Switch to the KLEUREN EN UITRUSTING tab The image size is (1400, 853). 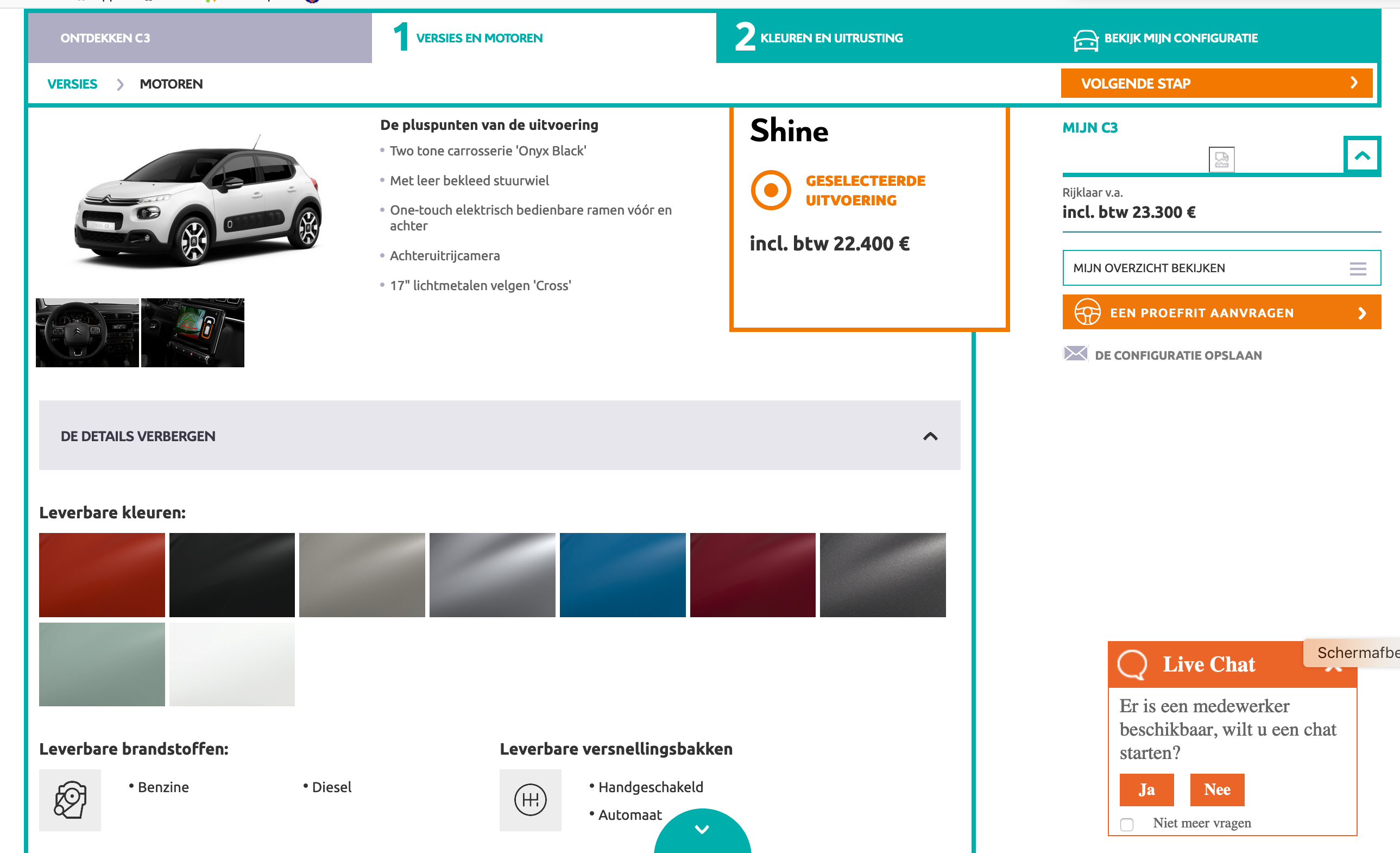coord(831,37)
